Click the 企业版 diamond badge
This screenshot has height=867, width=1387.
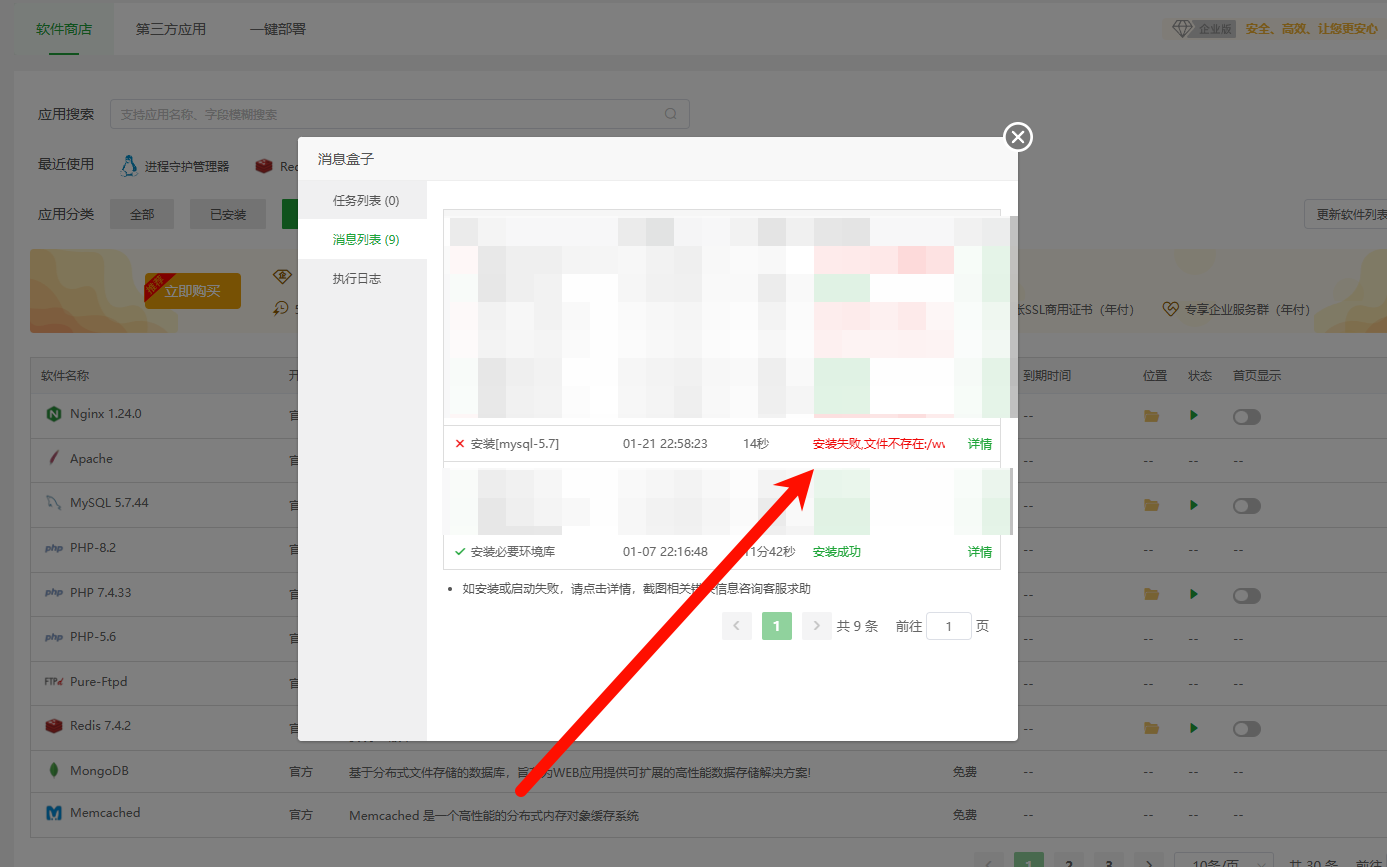click(1204, 29)
